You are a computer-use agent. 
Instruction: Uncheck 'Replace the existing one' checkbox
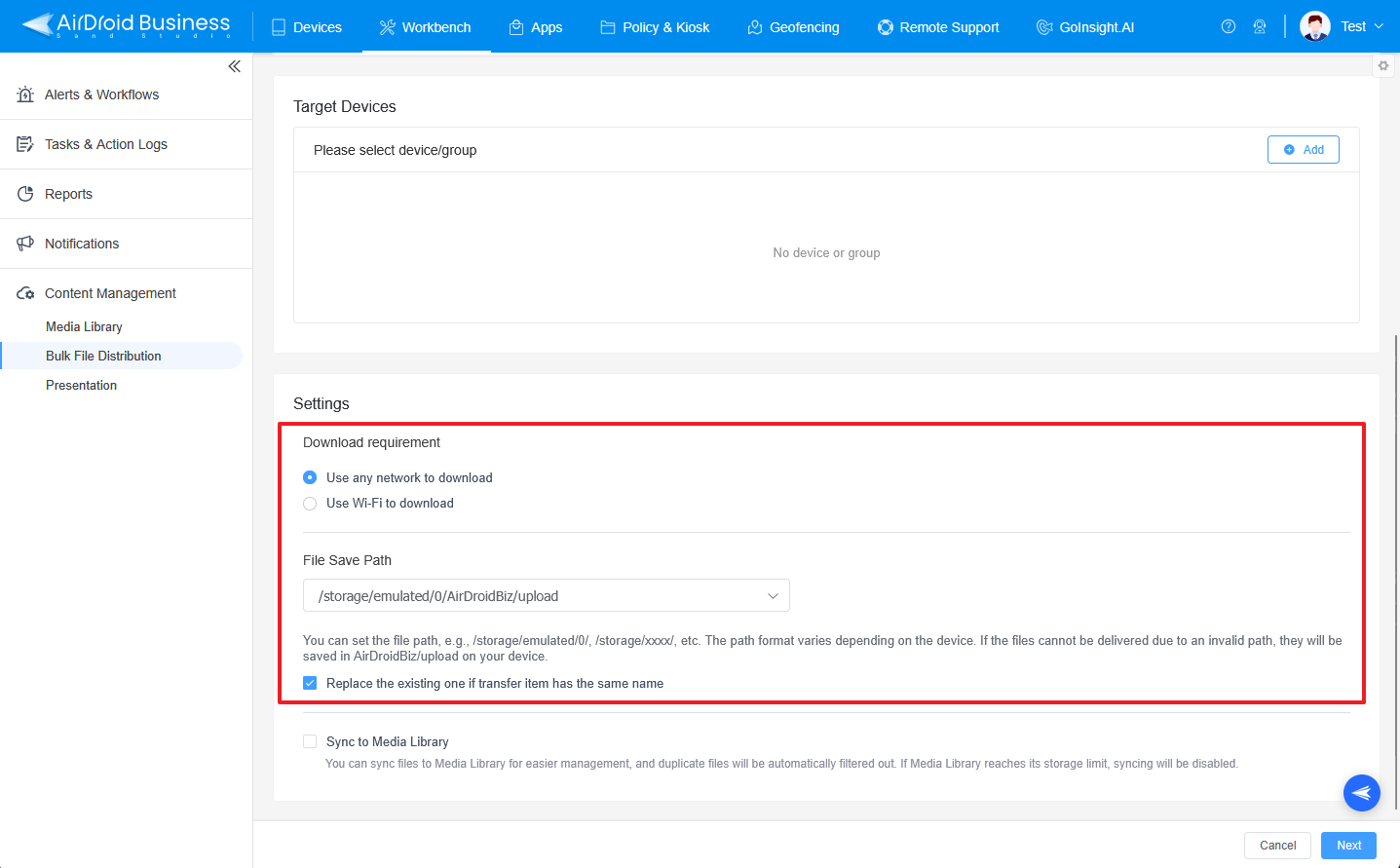pyautogui.click(x=310, y=683)
